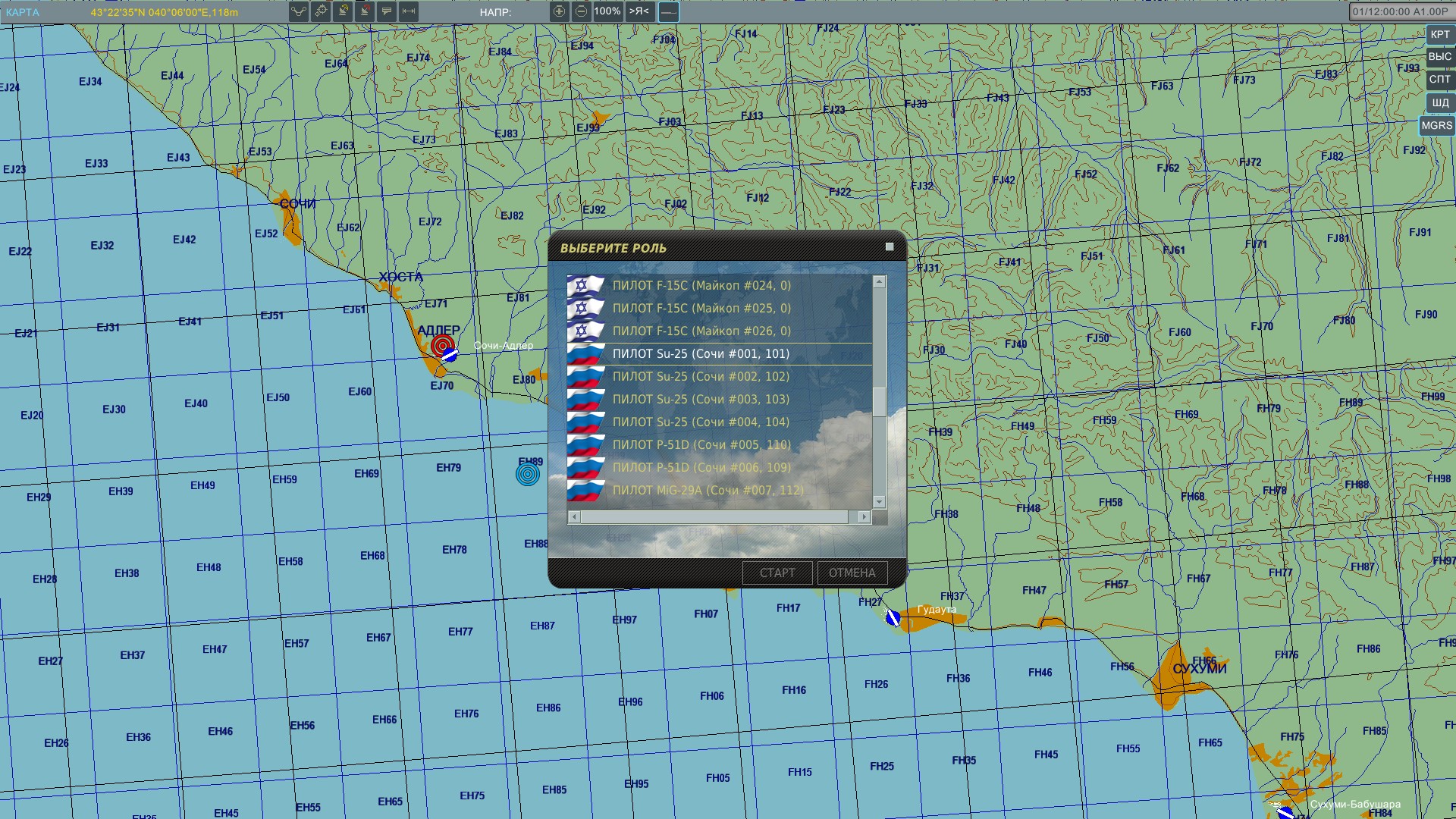Image resolution: width=1456 pixels, height=819 pixels.
Task: Click Israeli flag beside F-15C #026
Action: coord(585,331)
